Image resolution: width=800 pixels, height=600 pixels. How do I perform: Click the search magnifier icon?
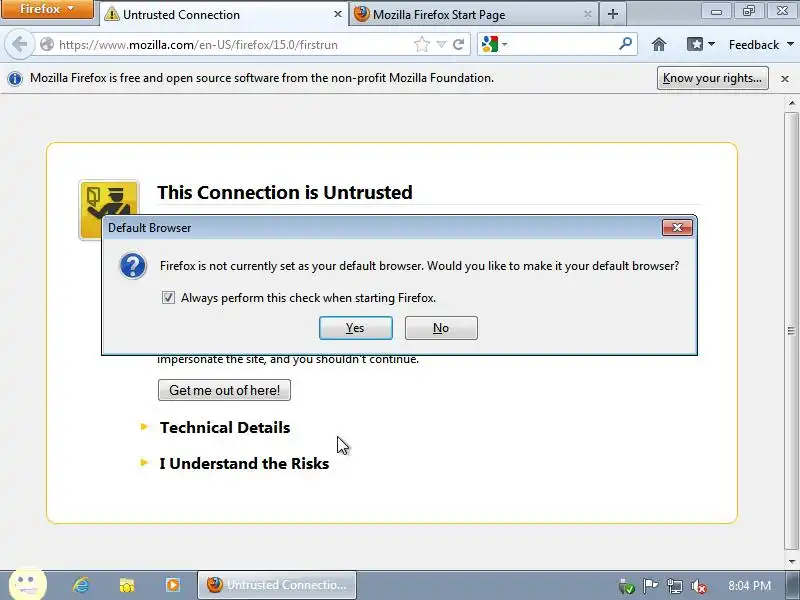click(x=626, y=44)
